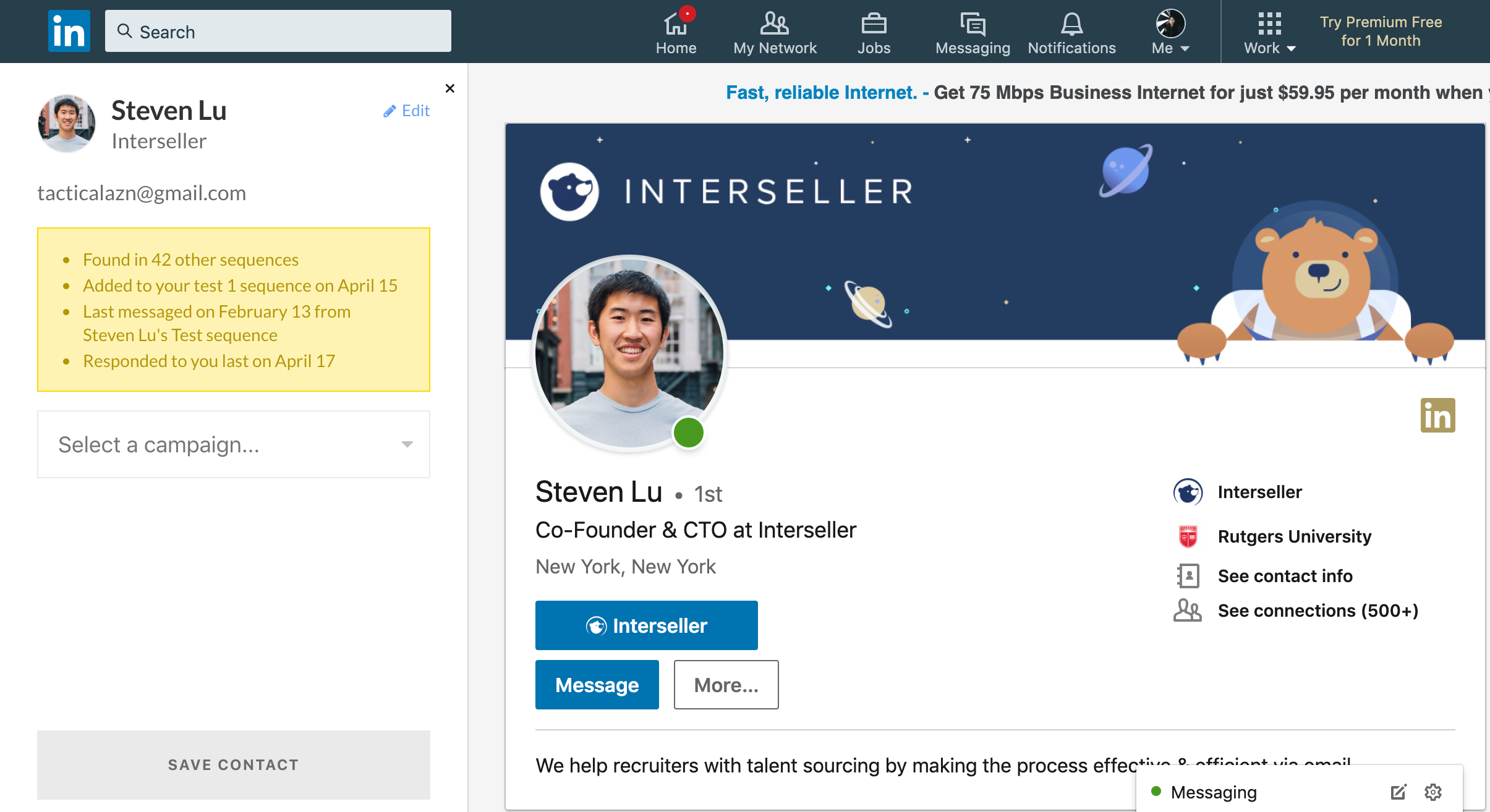Open the More... options button
This screenshot has width=1490, height=812.
point(726,685)
